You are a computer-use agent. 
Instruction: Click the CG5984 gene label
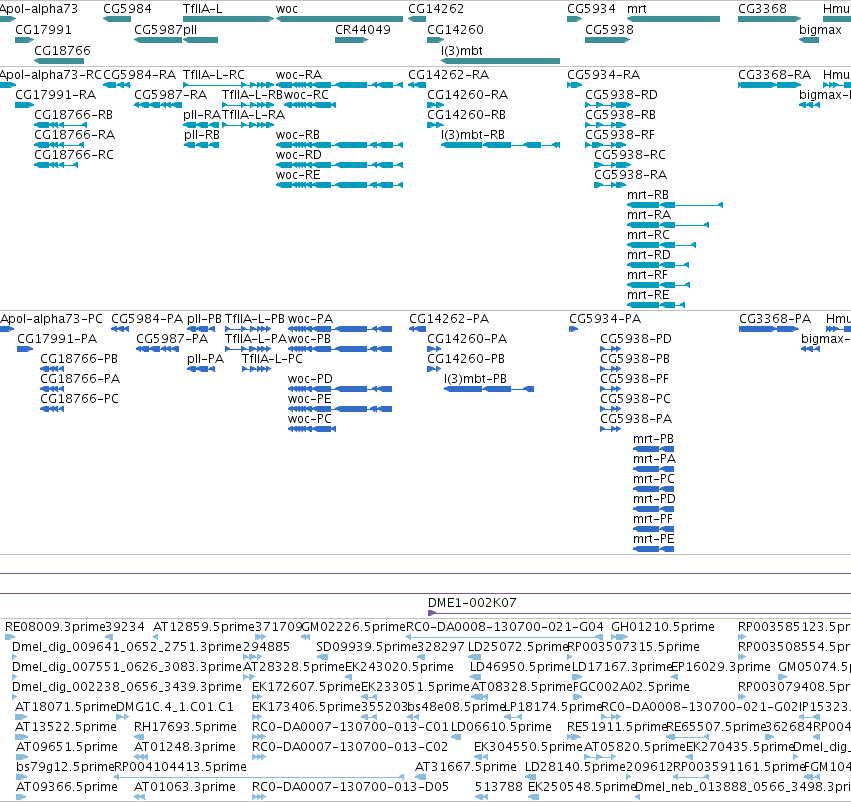(x=127, y=9)
